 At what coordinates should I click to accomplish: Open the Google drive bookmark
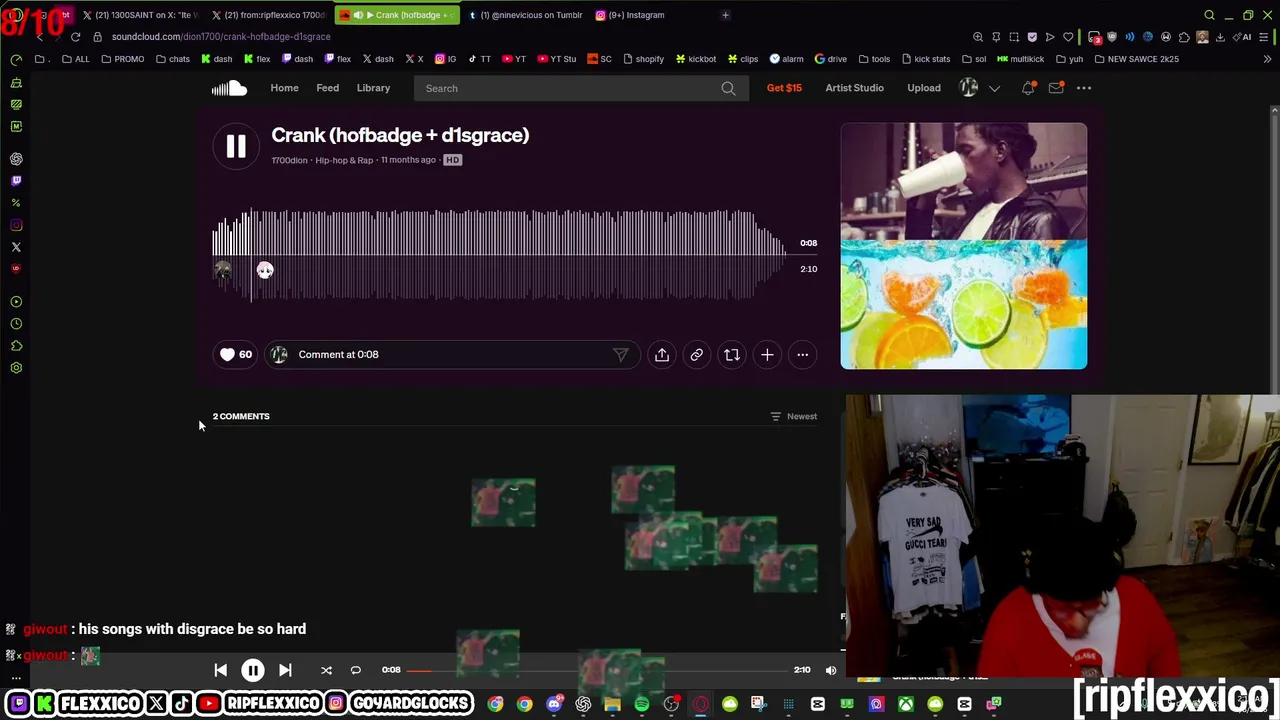point(831,59)
